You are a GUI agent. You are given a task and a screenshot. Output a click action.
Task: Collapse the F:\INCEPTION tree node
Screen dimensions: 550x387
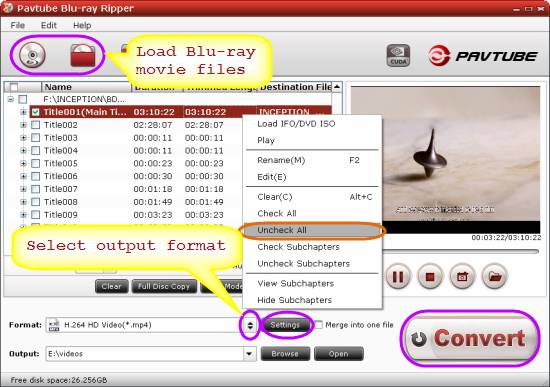click(x=11, y=99)
